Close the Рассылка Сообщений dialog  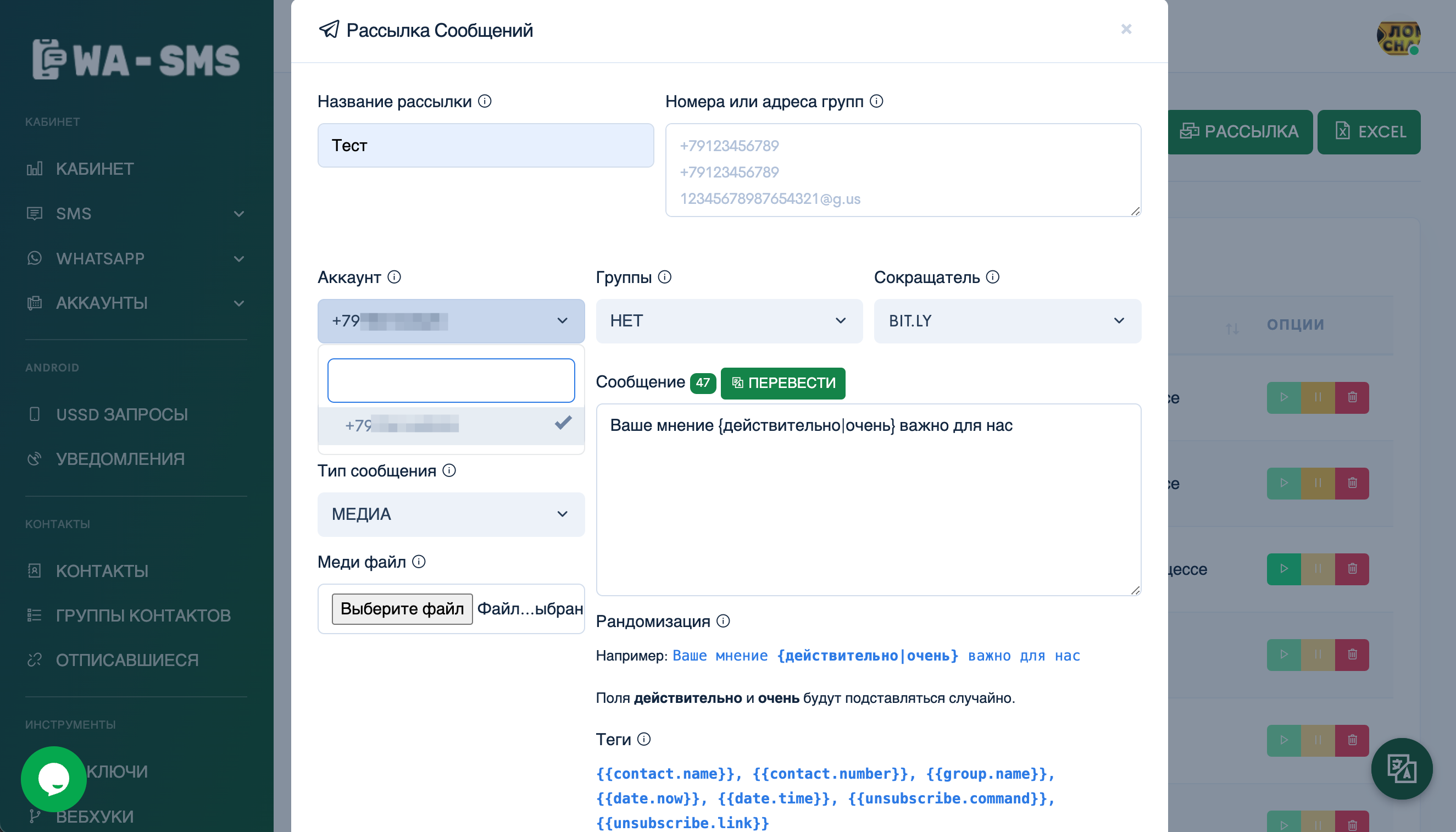1126,29
